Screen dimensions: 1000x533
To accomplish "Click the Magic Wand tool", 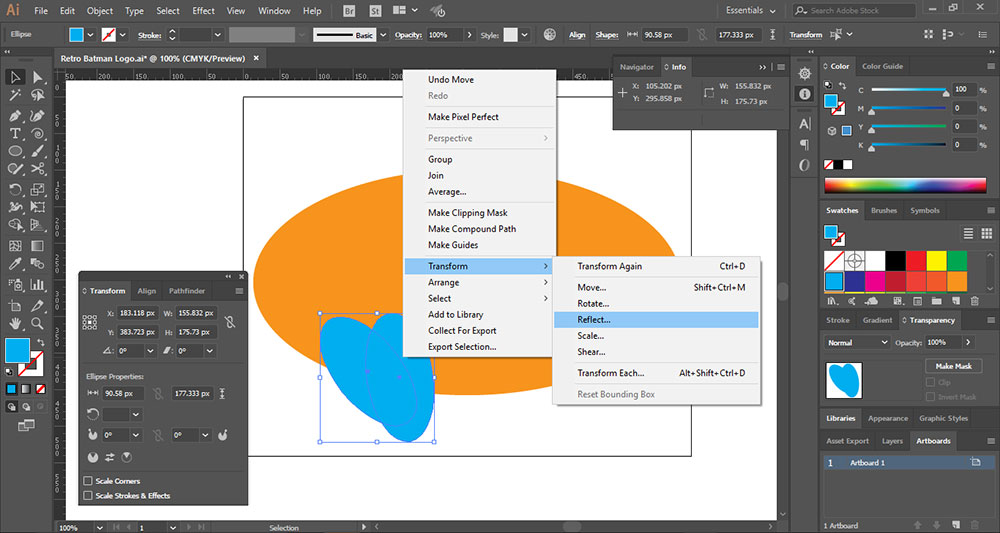I will 16,96.
